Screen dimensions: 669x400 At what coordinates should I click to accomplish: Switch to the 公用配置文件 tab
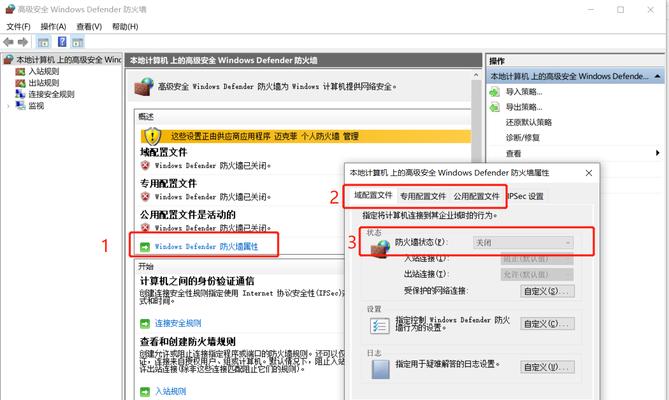(x=476, y=196)
